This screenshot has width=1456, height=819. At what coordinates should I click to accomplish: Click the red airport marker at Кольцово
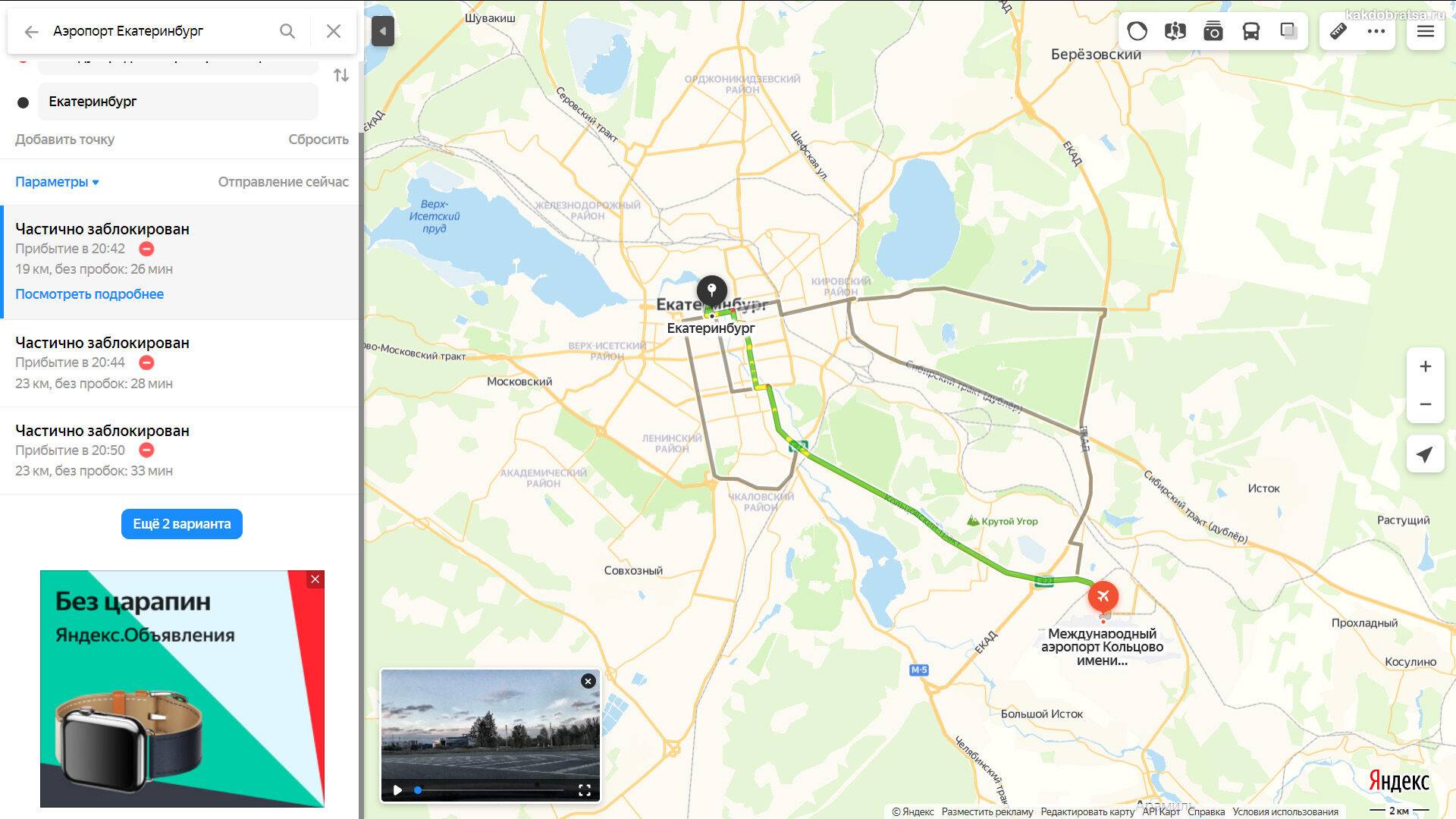point(1103,596)
